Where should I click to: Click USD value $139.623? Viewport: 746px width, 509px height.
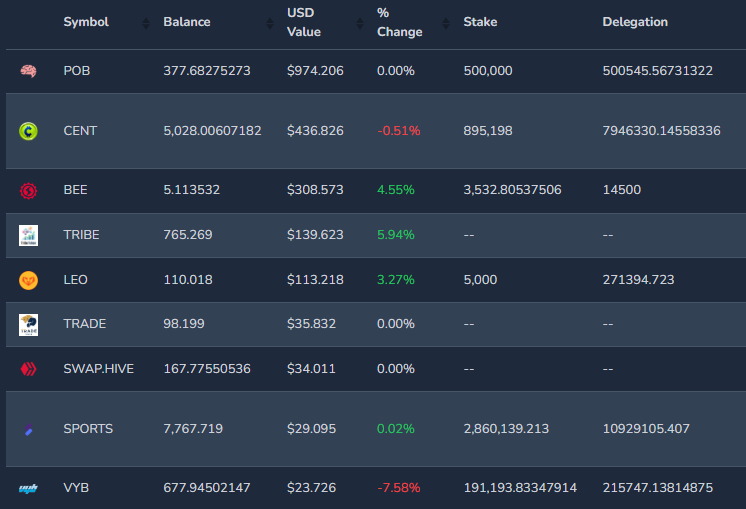pyautogui.click(x=315, y=235)
